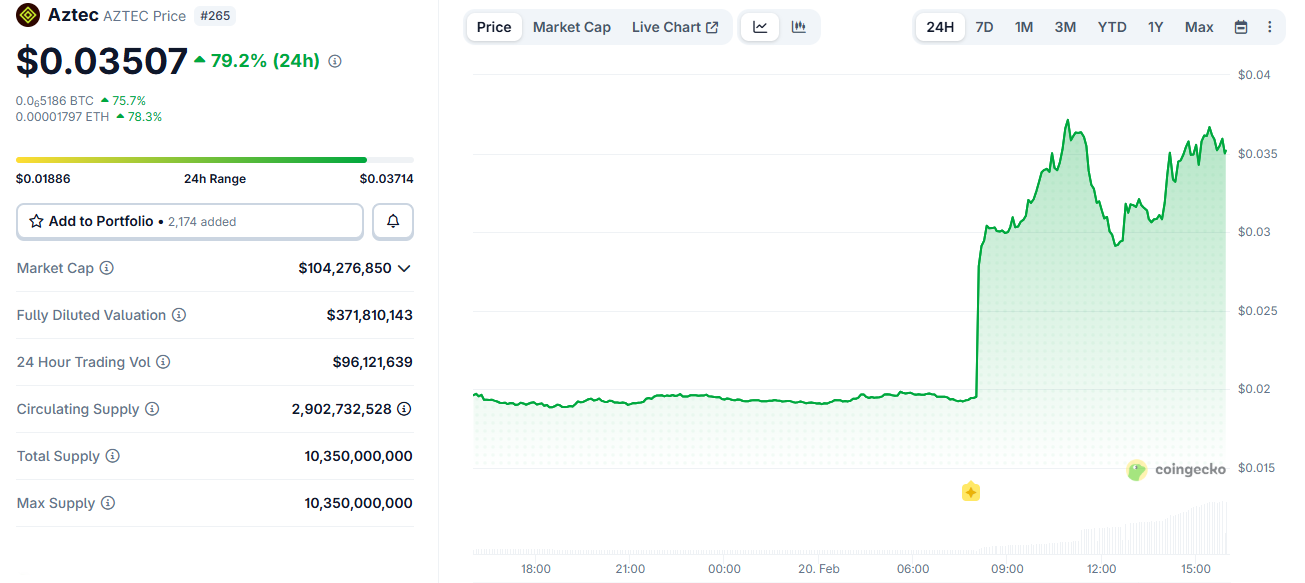Expand the Market Cap chevron
Viewport: 1305px width, 583px height.
404,268
